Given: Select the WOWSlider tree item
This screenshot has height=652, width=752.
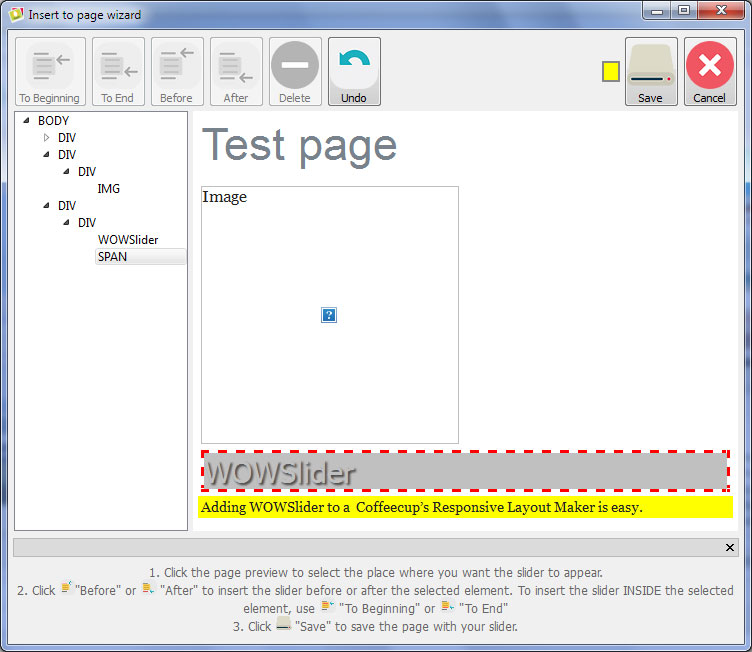Looking at the screenshot, I should [x=128, y=239].
